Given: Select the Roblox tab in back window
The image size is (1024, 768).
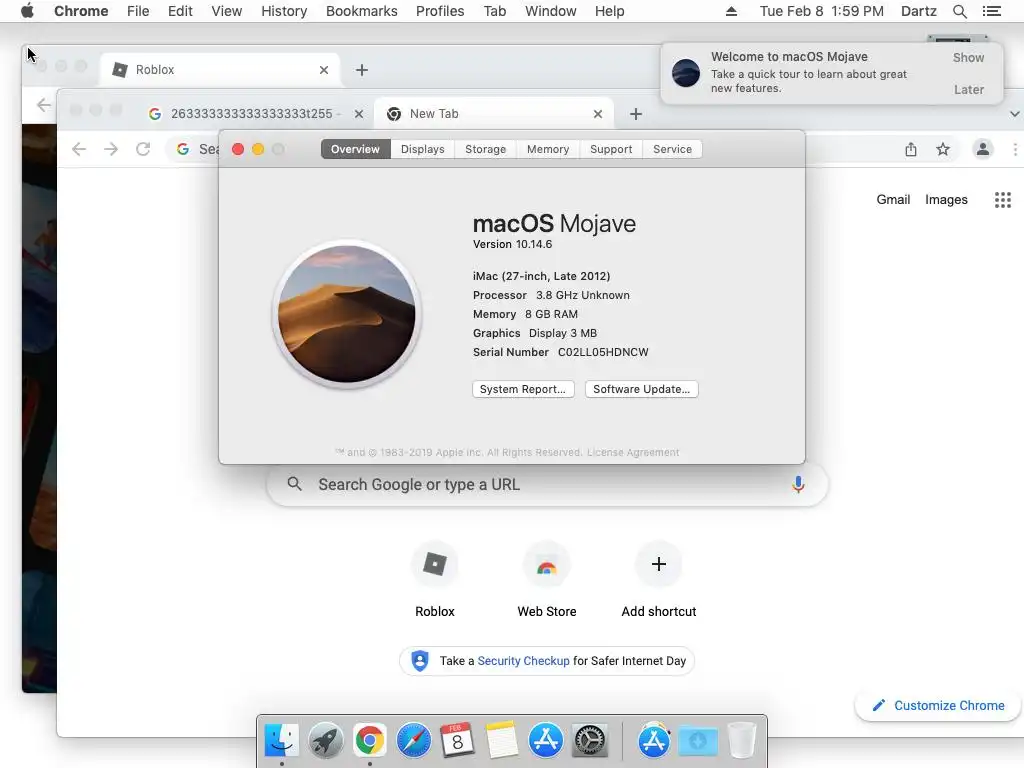Looking at the screenshot, I should coord(219,70).
